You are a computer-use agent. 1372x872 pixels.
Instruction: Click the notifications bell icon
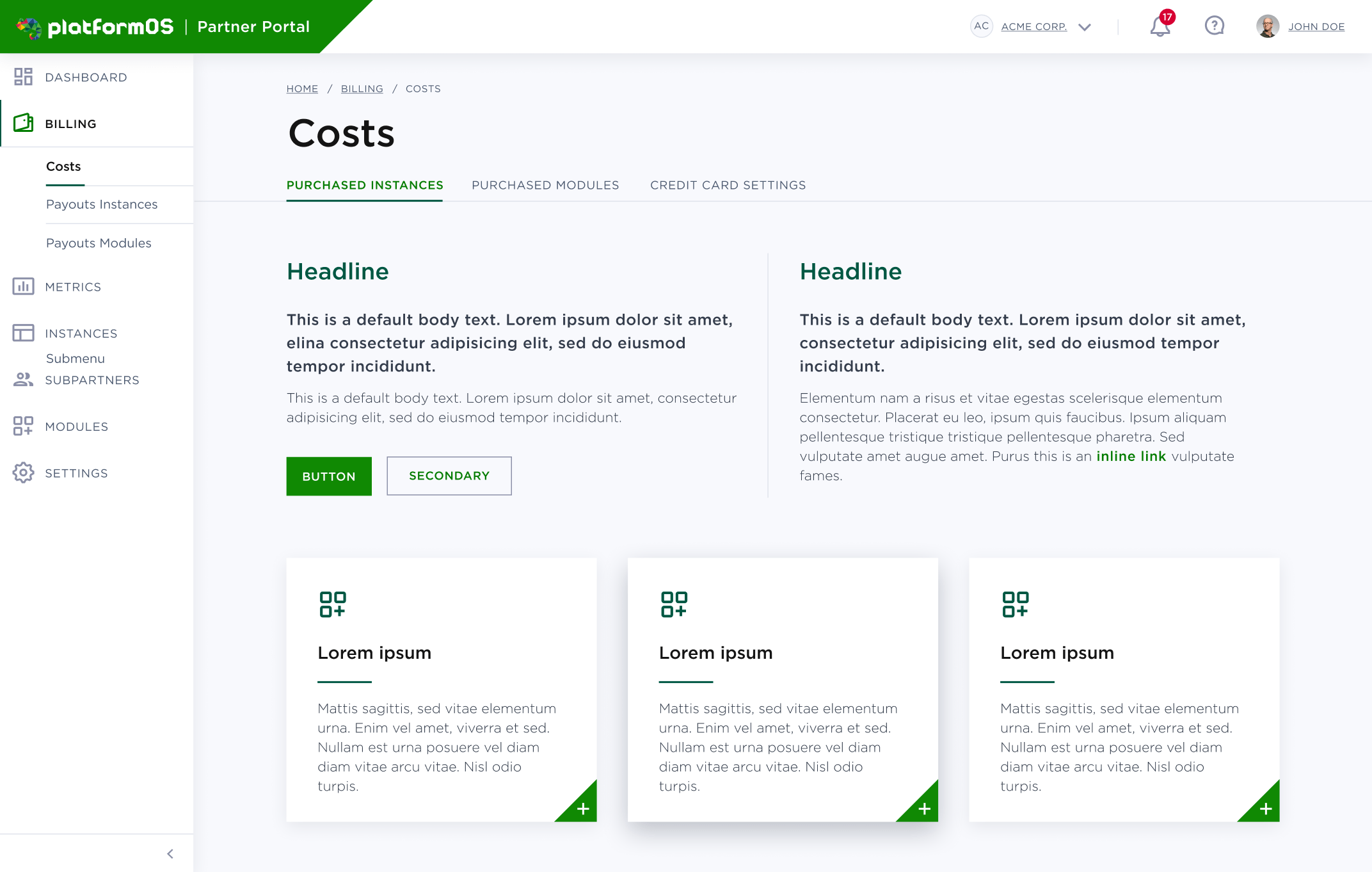(1159, 26)
